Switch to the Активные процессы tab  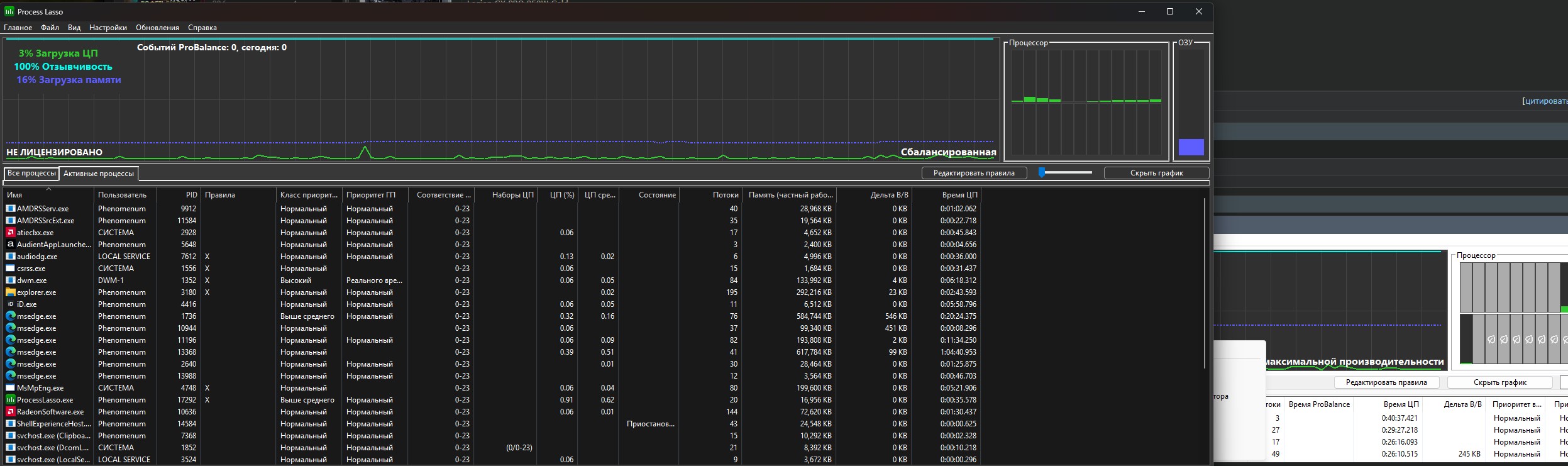tap(99, 174)
